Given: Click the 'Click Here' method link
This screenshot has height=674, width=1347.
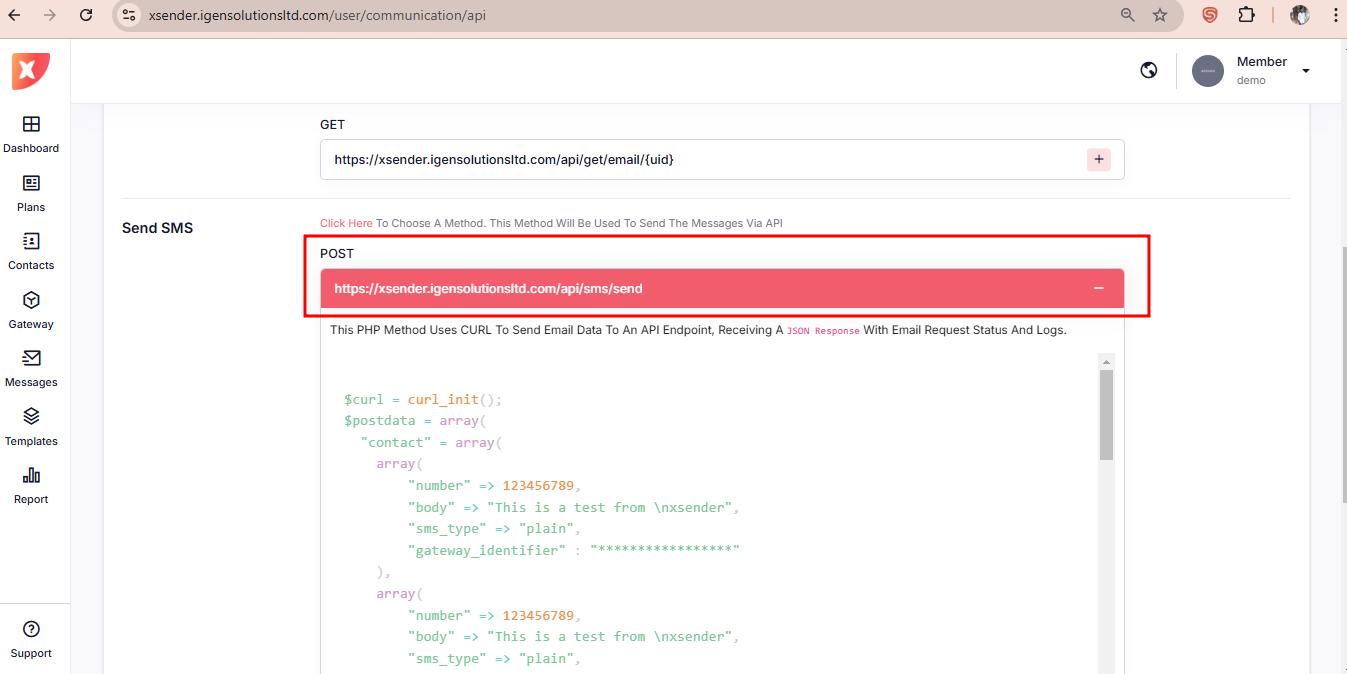Looking at the screenshot, I should [x=346, y=223].
